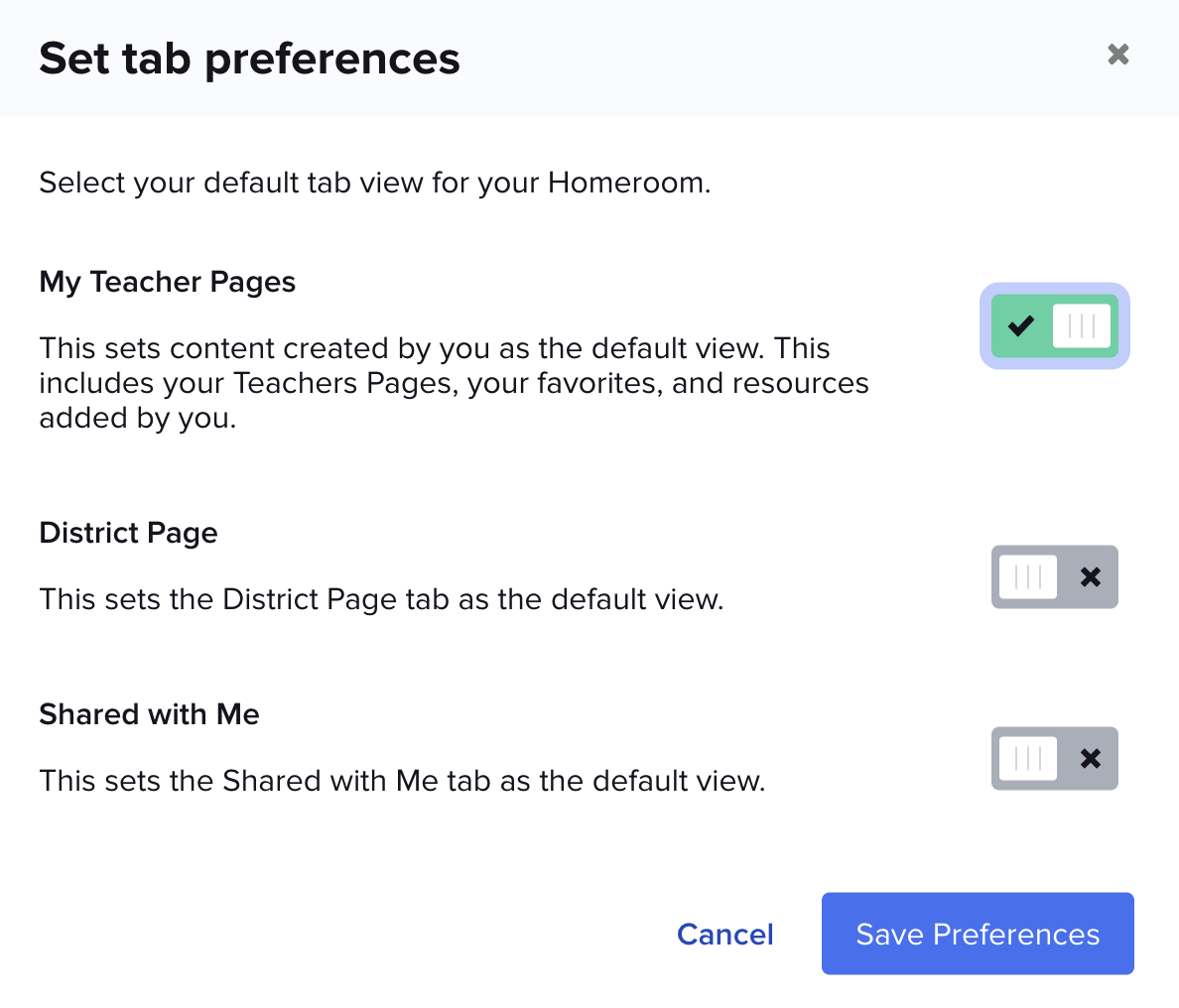The image size is (1179, 1008).
Task: Click the Shared with Me section heading
Action: tap(149, 714)
